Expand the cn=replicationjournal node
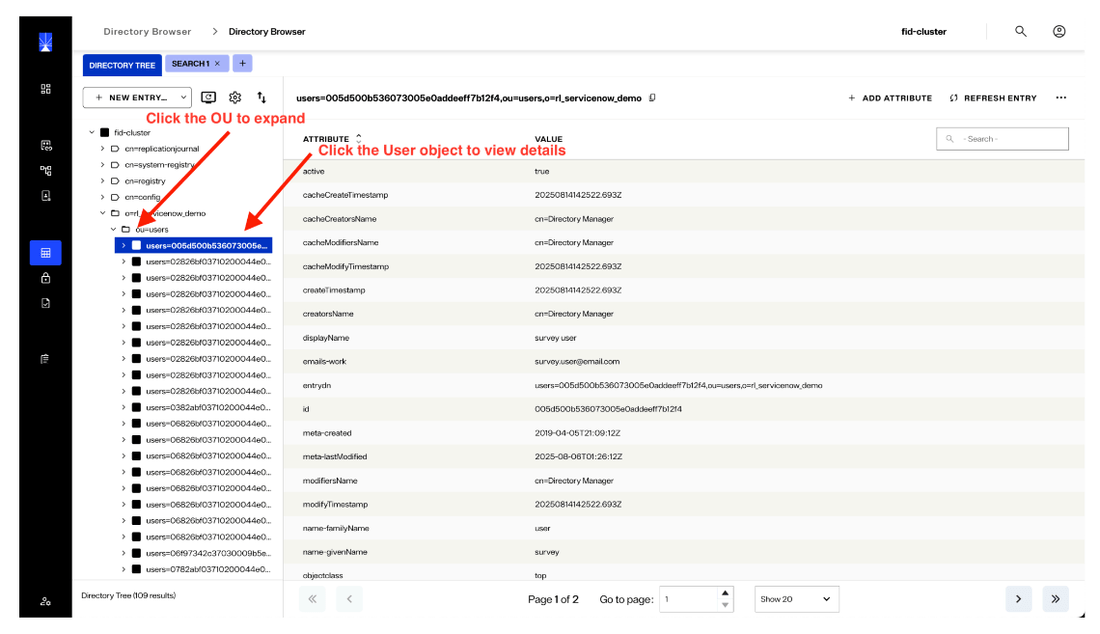The height and width of the screenshot is (634, 1100). click(x=102, y=149)
